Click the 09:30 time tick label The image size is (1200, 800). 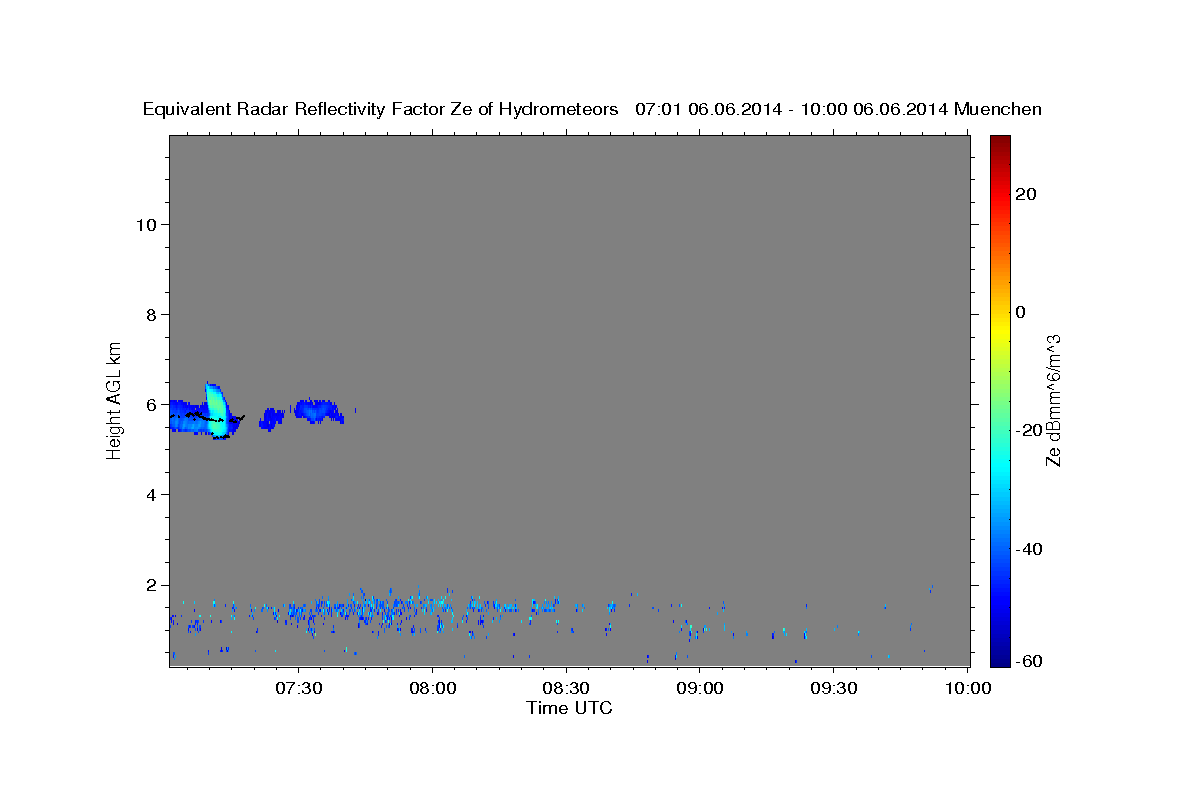tap(834, 688)
